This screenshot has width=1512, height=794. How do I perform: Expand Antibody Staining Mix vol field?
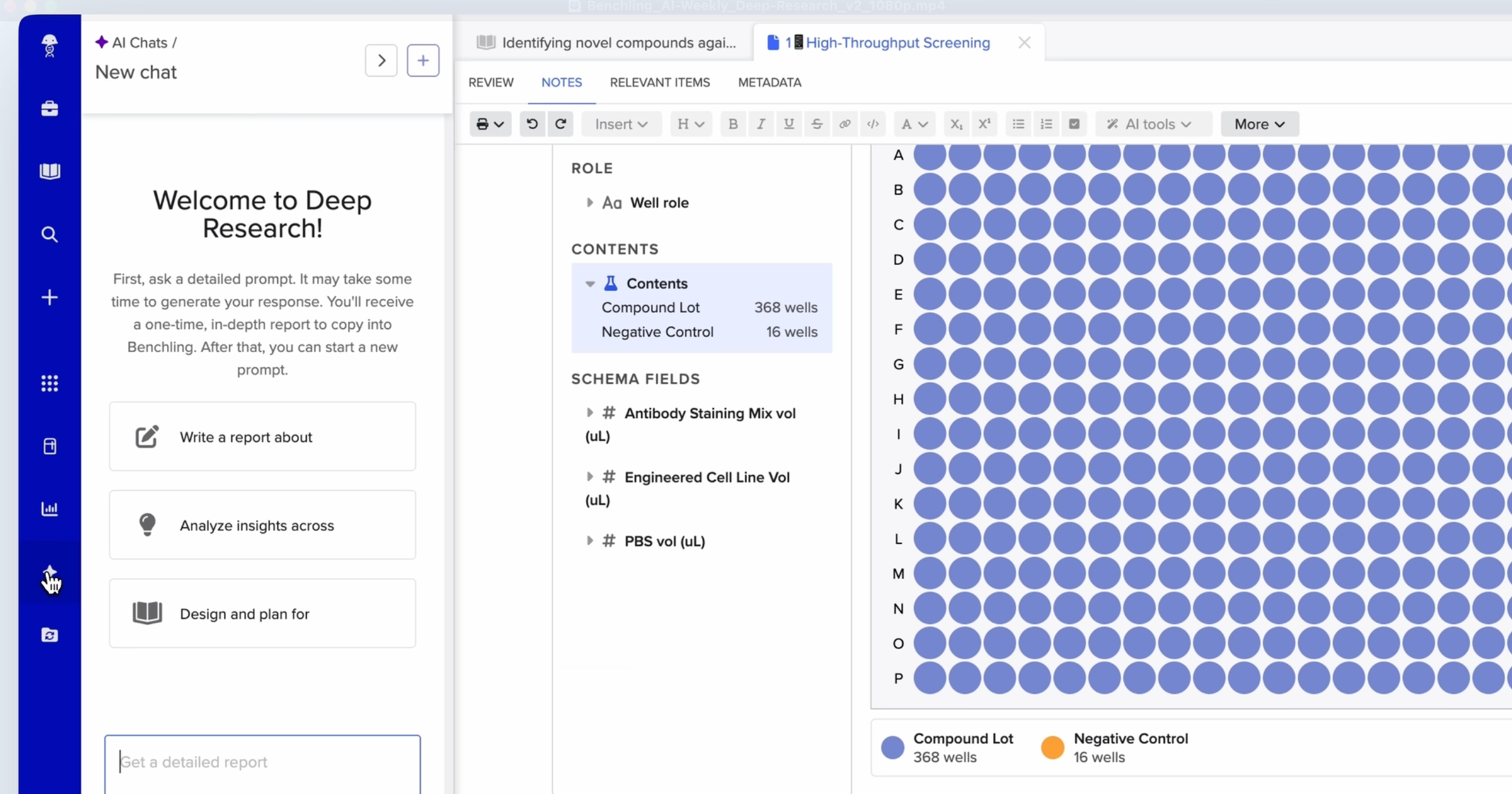click(589, 413)
